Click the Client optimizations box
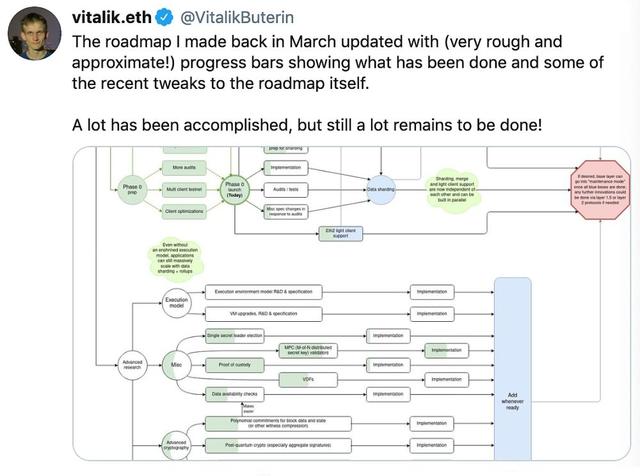 coord(183,210)
